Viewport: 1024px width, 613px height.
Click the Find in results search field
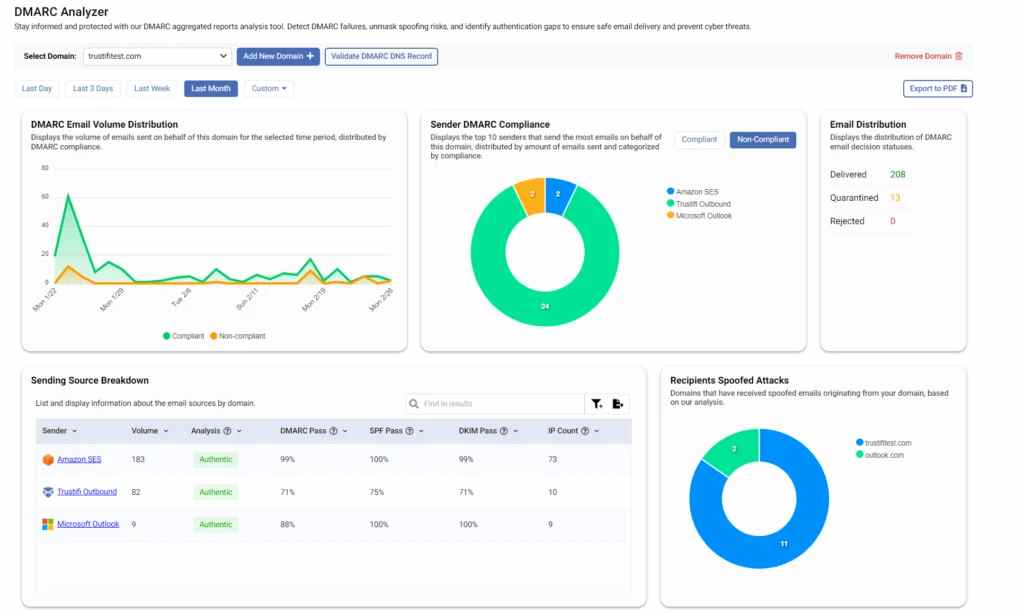click(x=495, y=404)
